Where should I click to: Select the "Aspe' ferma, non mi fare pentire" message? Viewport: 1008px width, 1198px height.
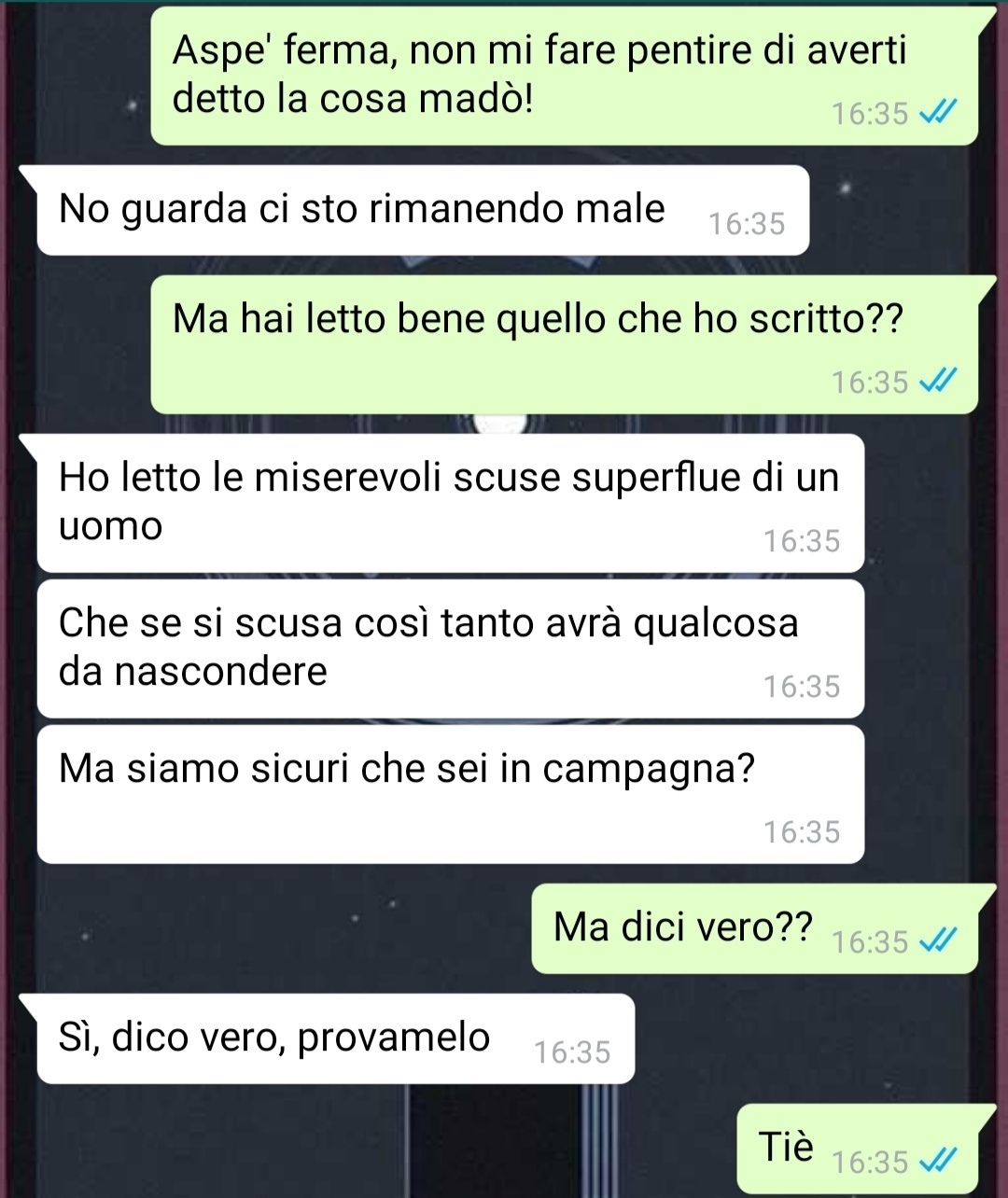click(564, 76)
